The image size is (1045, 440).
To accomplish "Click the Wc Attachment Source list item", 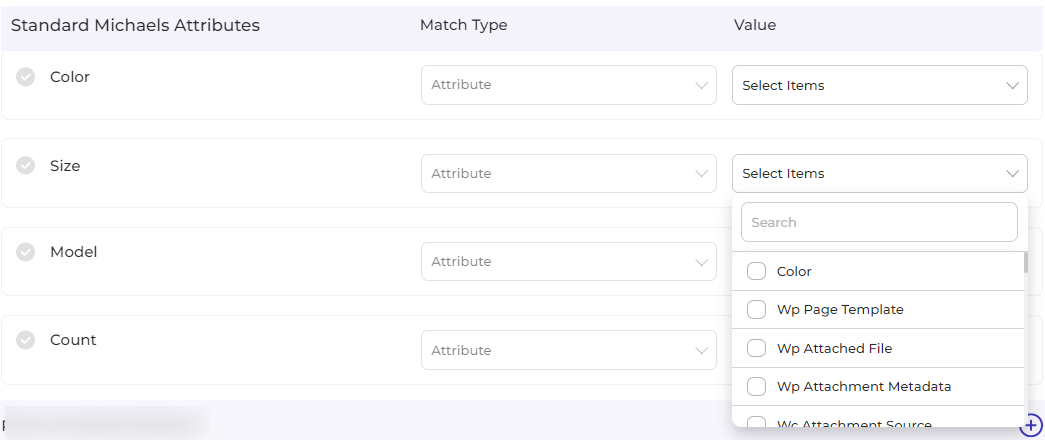I will pos(854,424).
